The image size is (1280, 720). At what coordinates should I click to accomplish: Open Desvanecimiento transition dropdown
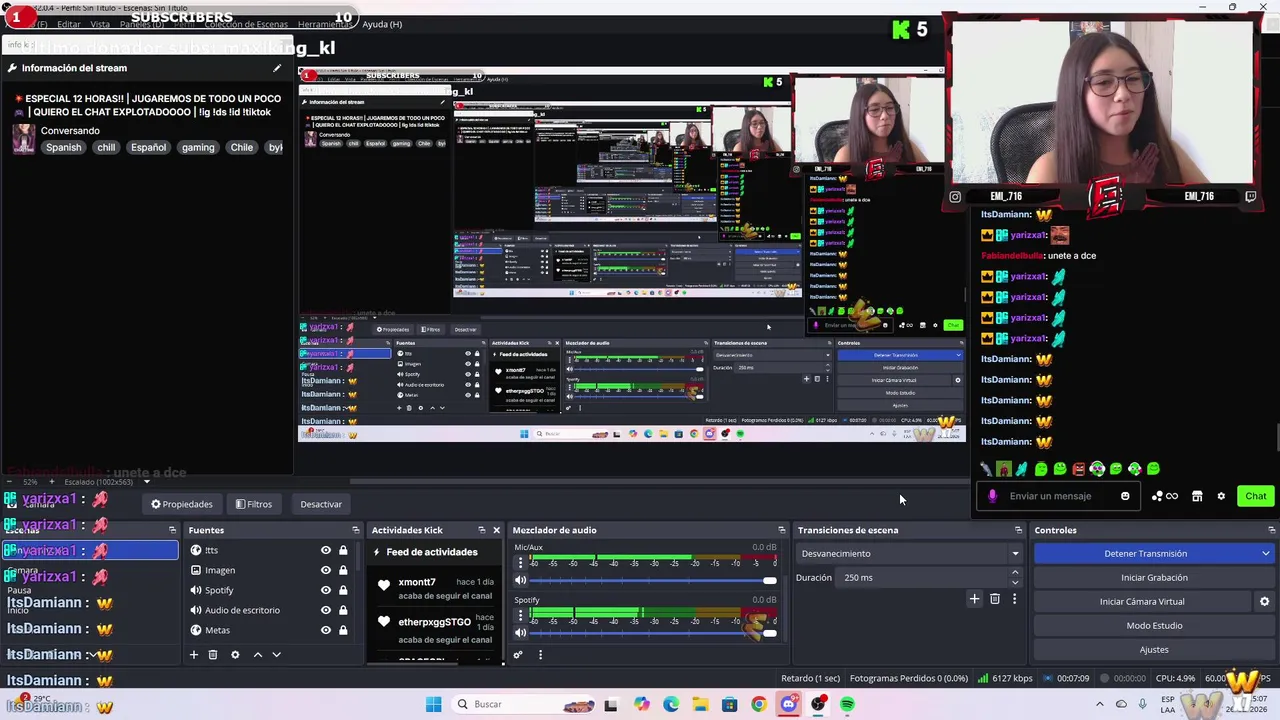pos(910,553)
